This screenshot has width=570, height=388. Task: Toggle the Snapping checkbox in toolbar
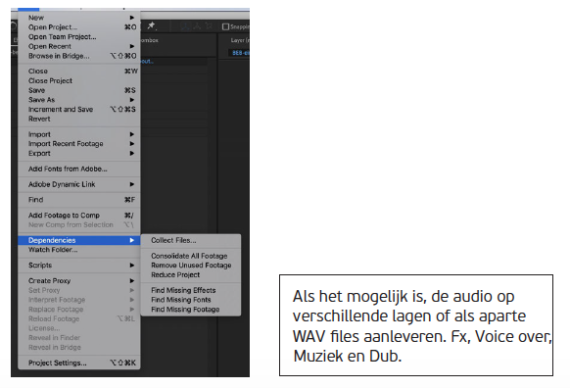[x=225, y=27]
